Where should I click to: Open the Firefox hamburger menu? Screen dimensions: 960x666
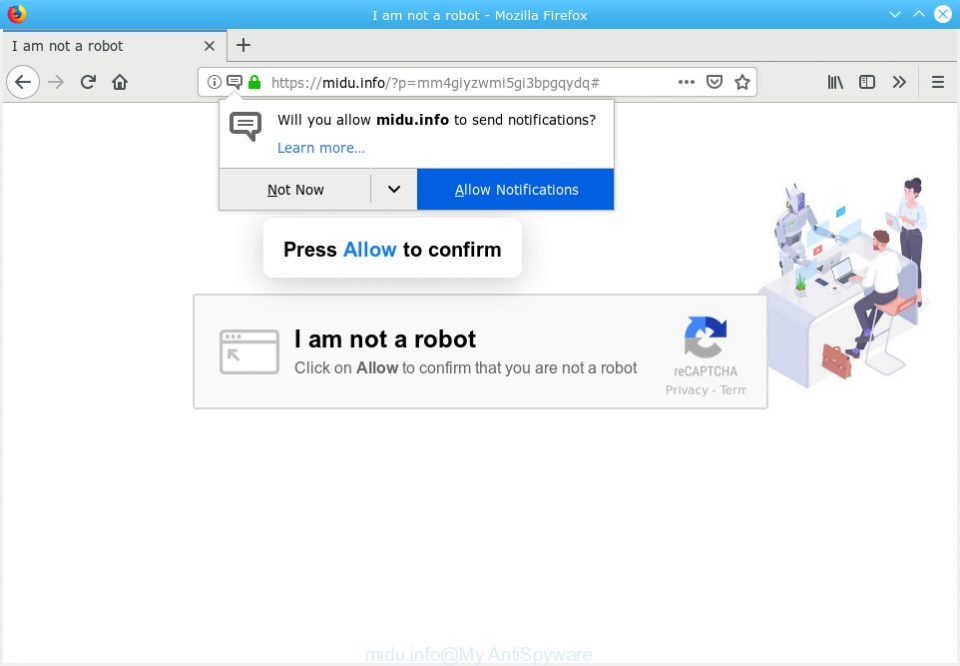pyautogui.click(x=937, y=82)
